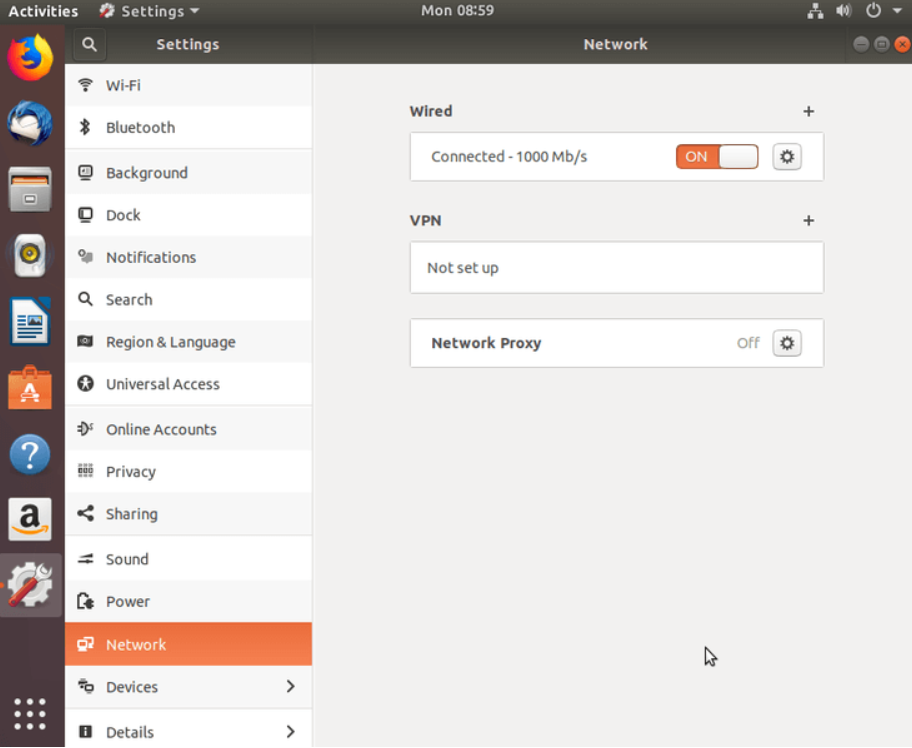Click the power icon in the system tray
Screen dimensions: 912x748
click(873, 11)
